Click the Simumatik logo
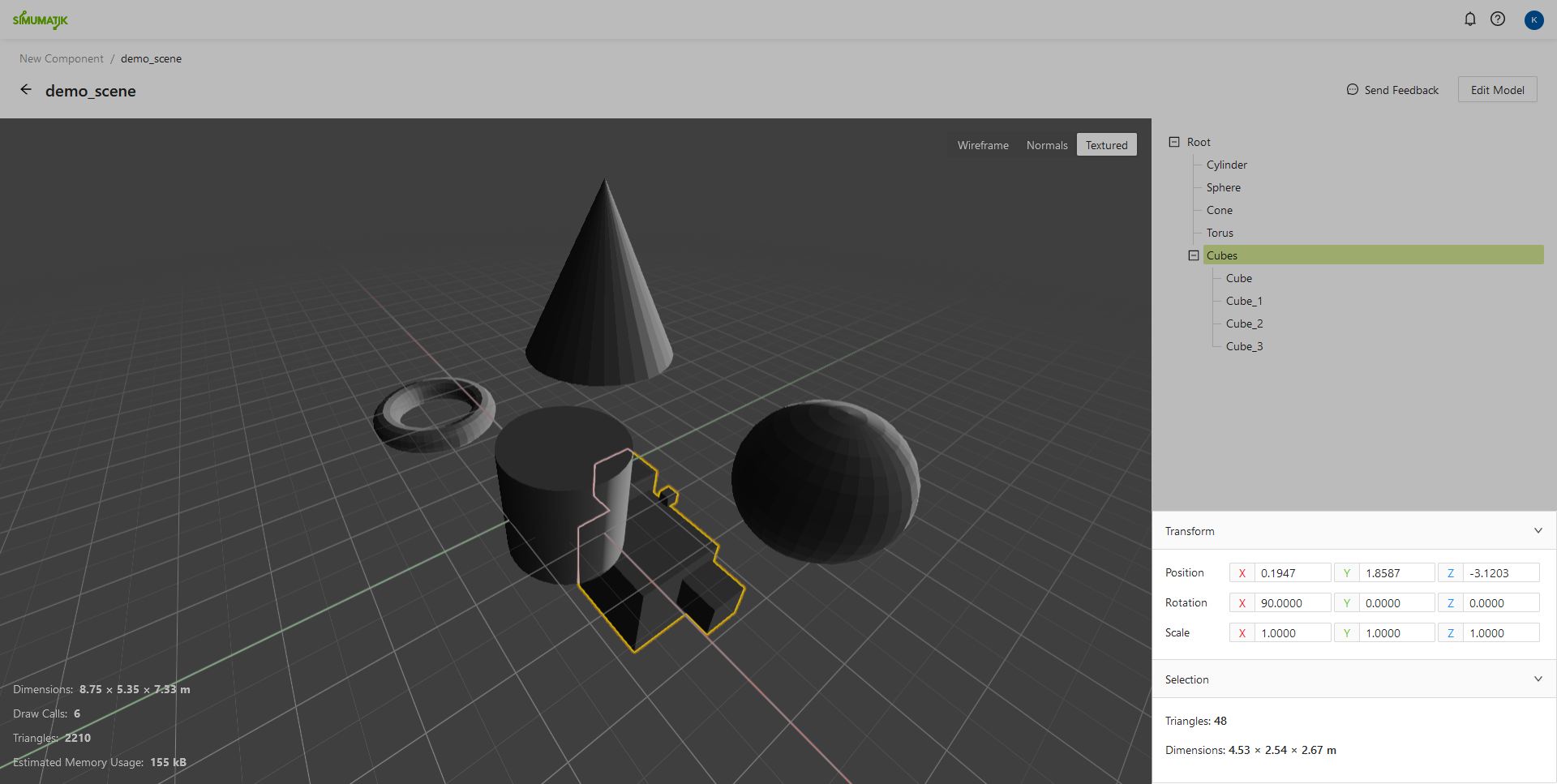1557x784 pixels. tap(41, 19)
